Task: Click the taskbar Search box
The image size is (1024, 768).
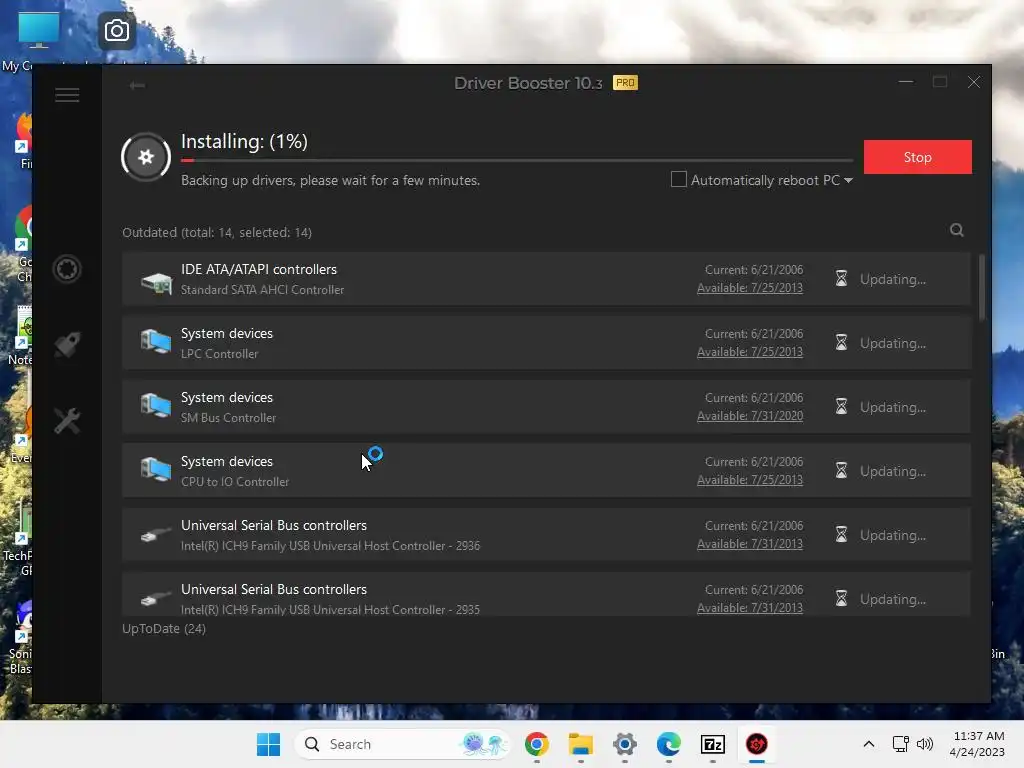Action: tap(401, 744)
